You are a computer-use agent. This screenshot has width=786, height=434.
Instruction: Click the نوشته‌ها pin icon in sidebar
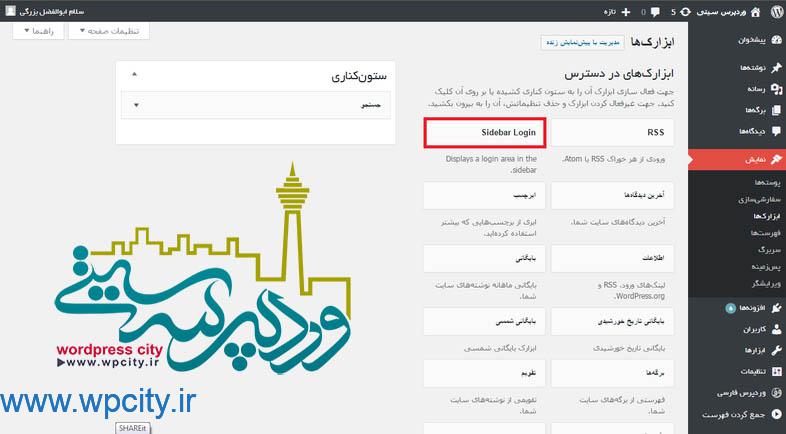(x=776, y=67)
